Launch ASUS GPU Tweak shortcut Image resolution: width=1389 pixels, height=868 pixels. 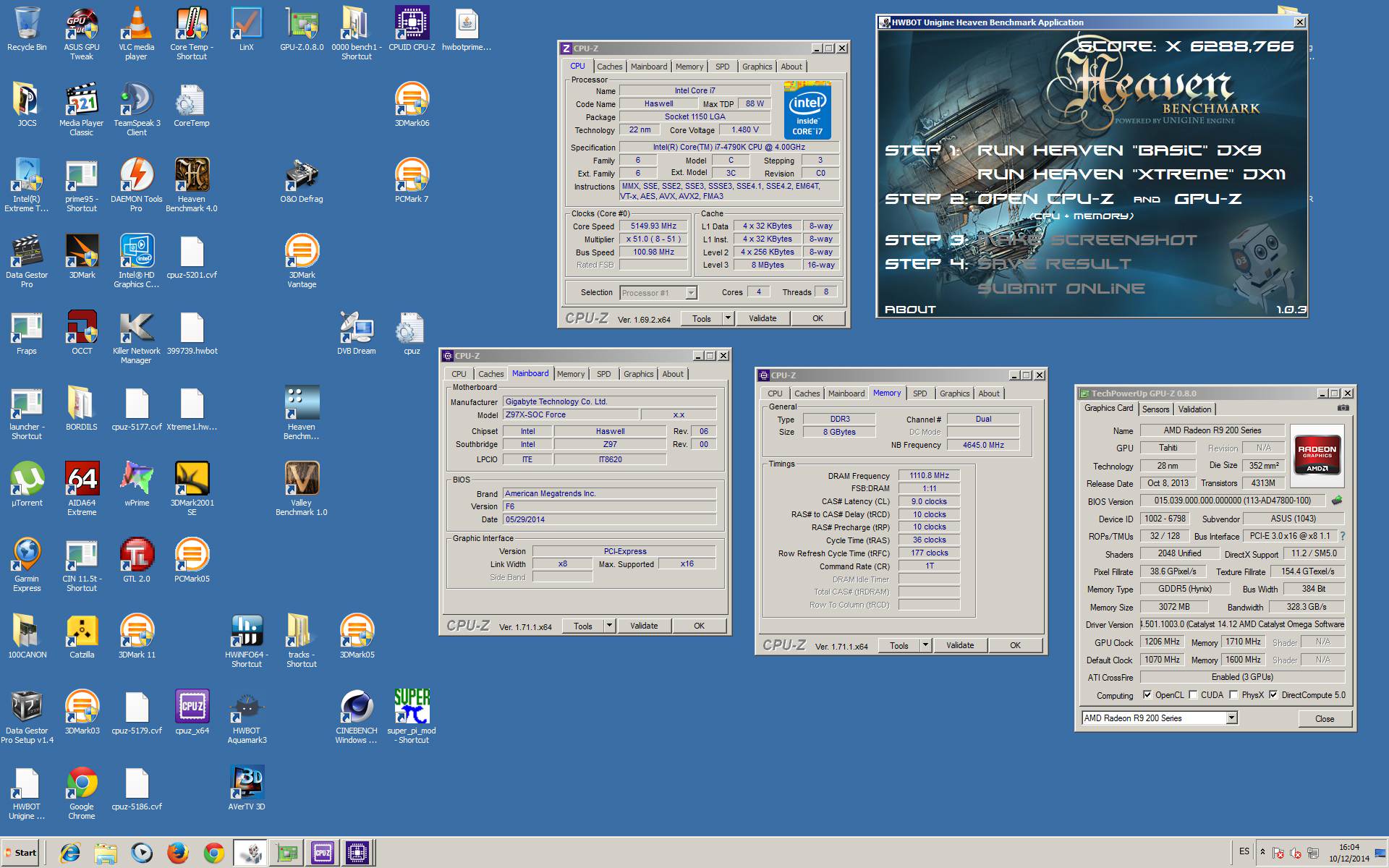tap(82, 33)
